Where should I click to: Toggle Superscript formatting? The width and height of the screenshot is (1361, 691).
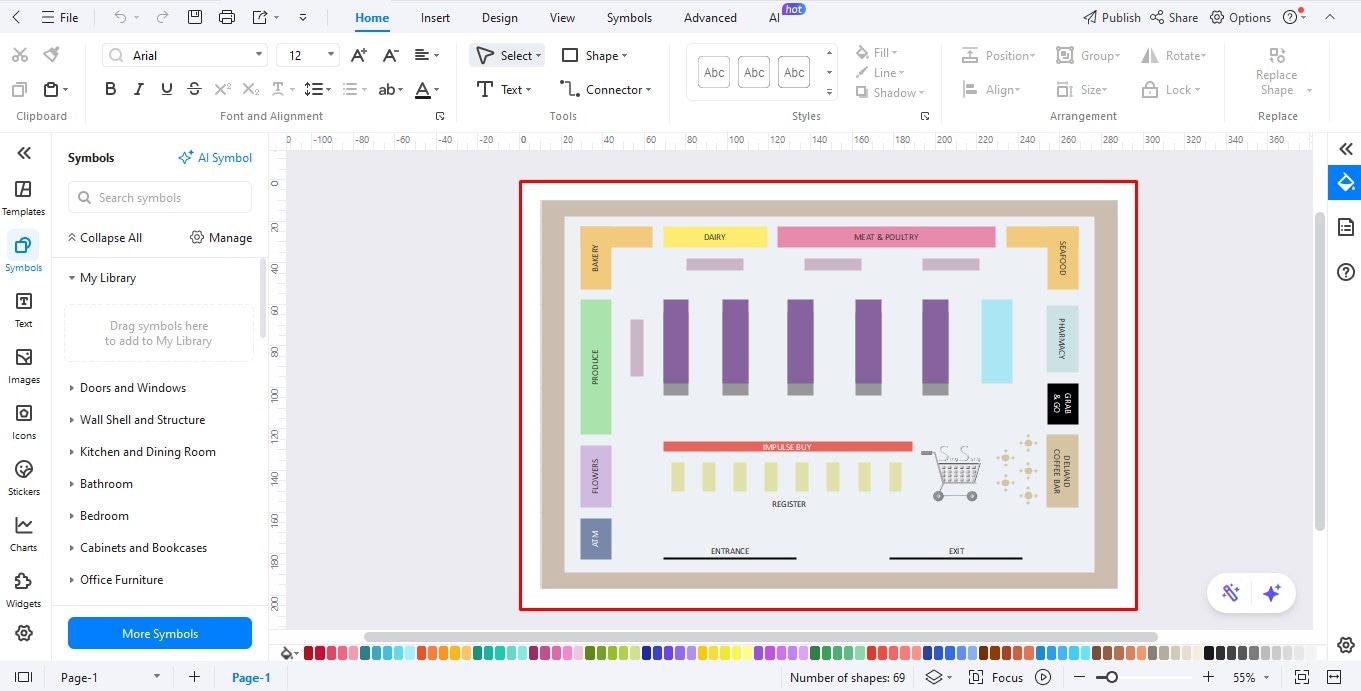(223, 89)
